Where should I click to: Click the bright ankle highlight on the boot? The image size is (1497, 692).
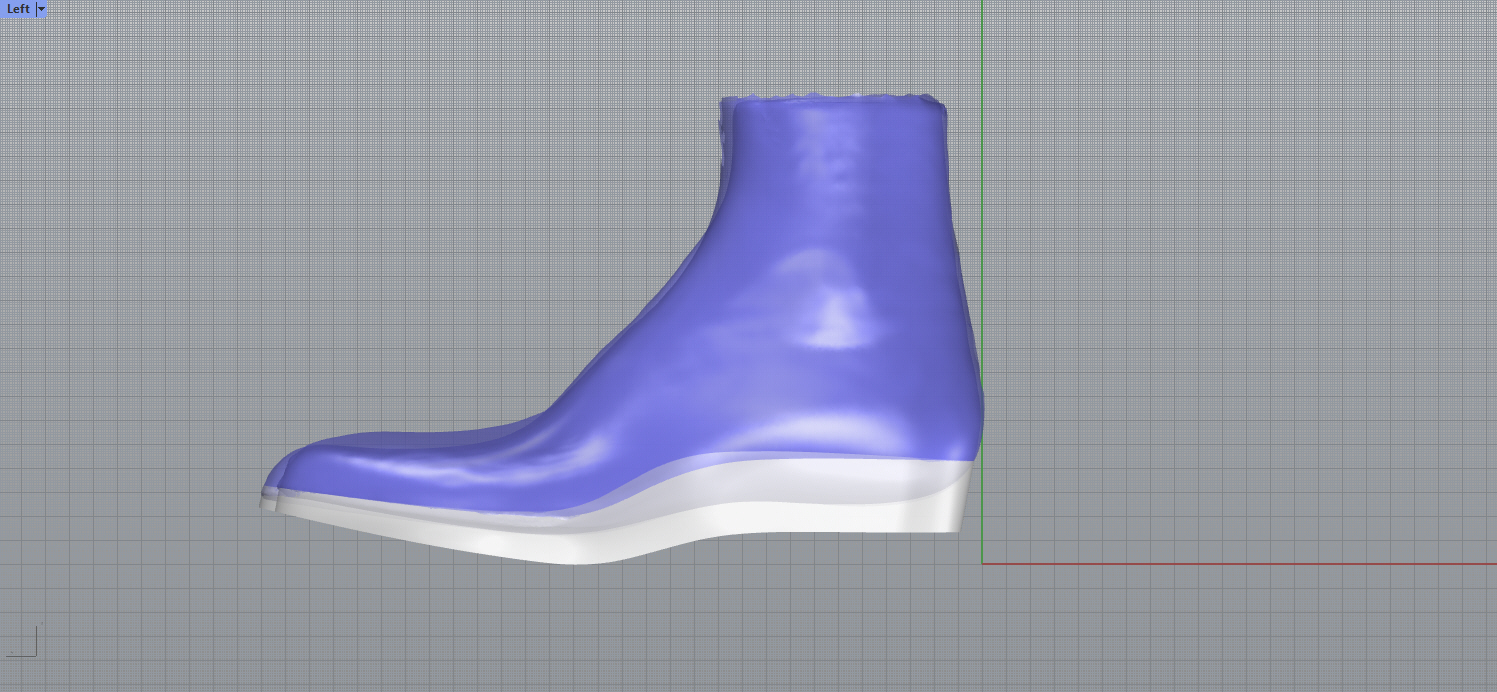[835, 310]
